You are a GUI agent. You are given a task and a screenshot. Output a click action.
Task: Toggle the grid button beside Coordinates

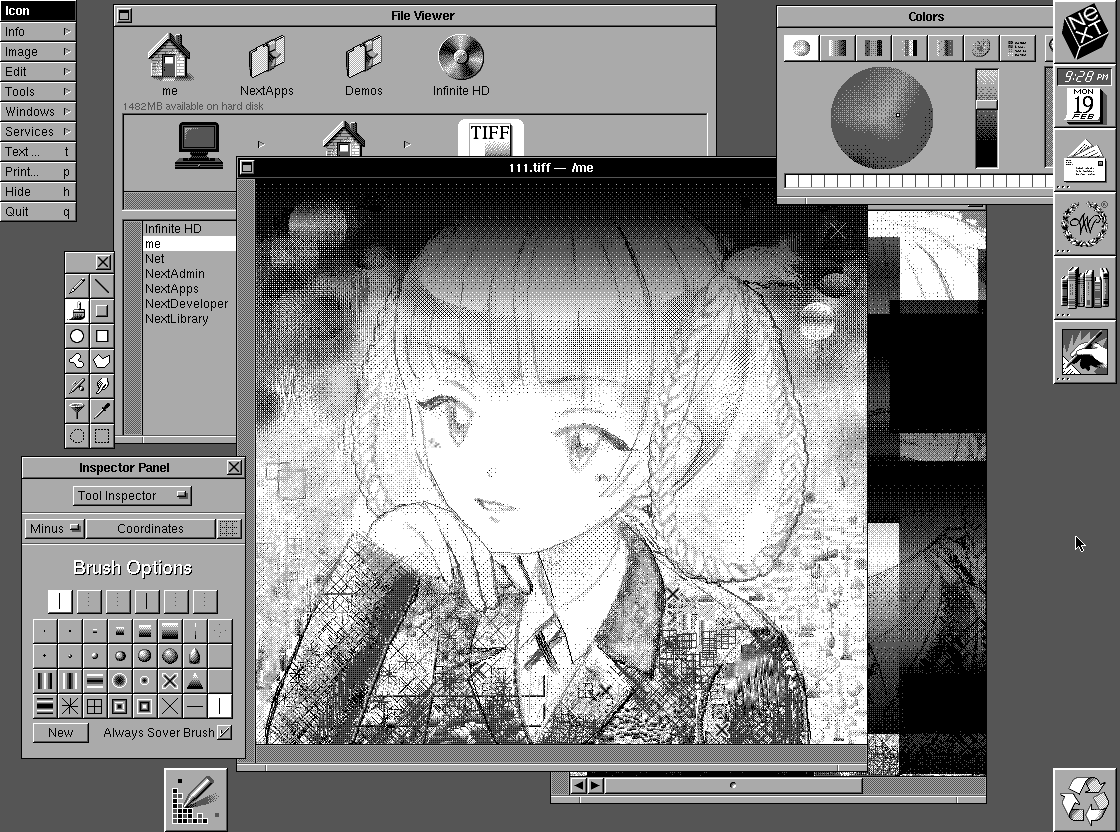click(x=229, y=529)
